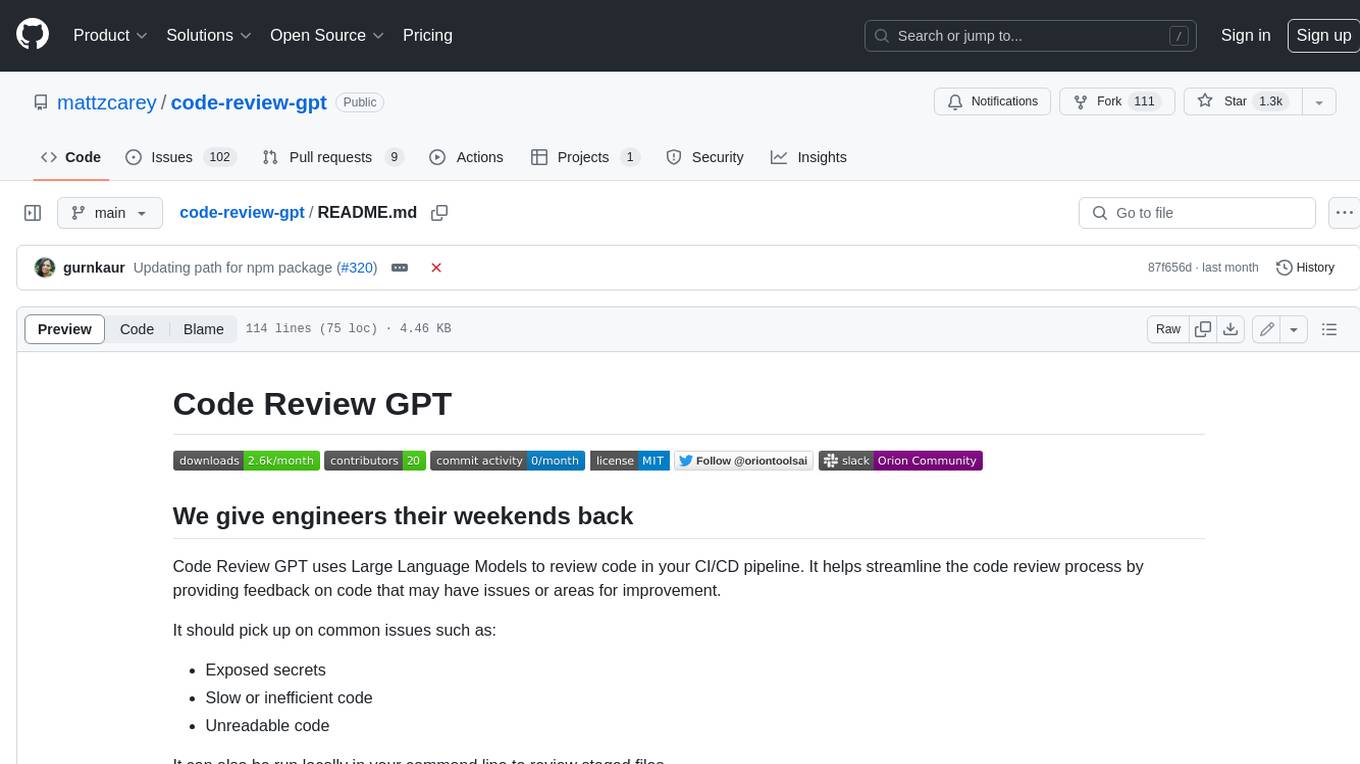Open the Raw file view

point(1168,329)
